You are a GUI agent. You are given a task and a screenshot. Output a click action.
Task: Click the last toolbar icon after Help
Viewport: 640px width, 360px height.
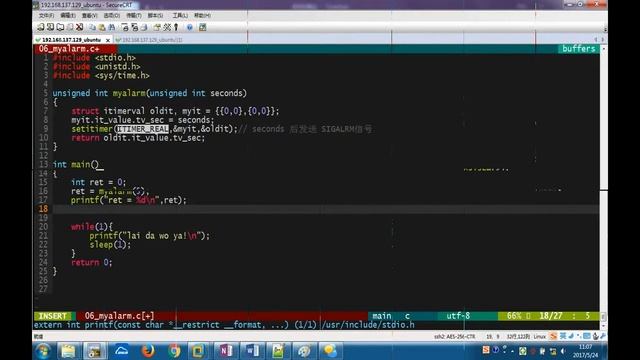202,27
